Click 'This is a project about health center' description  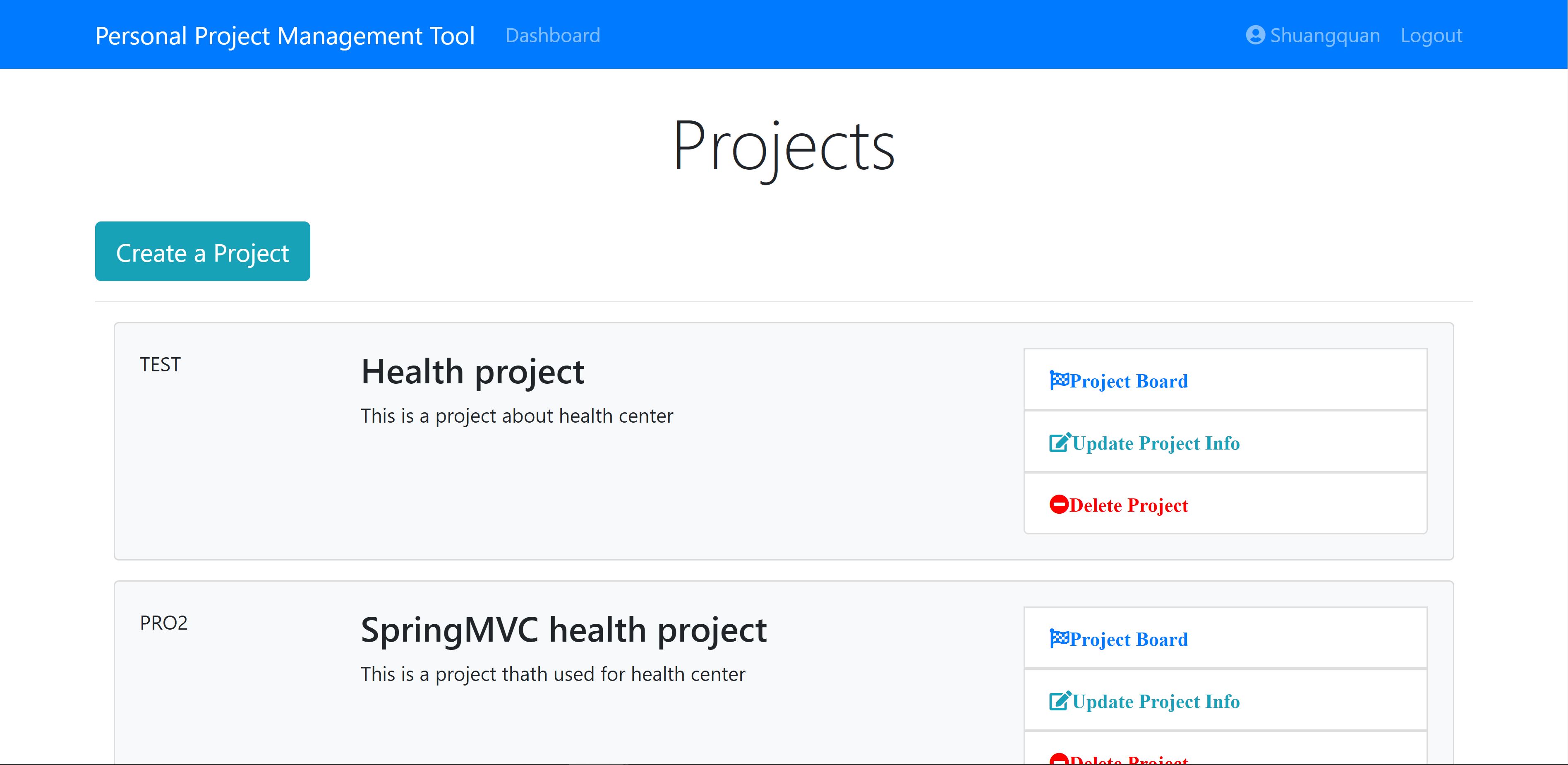click(x=517, y=416)
